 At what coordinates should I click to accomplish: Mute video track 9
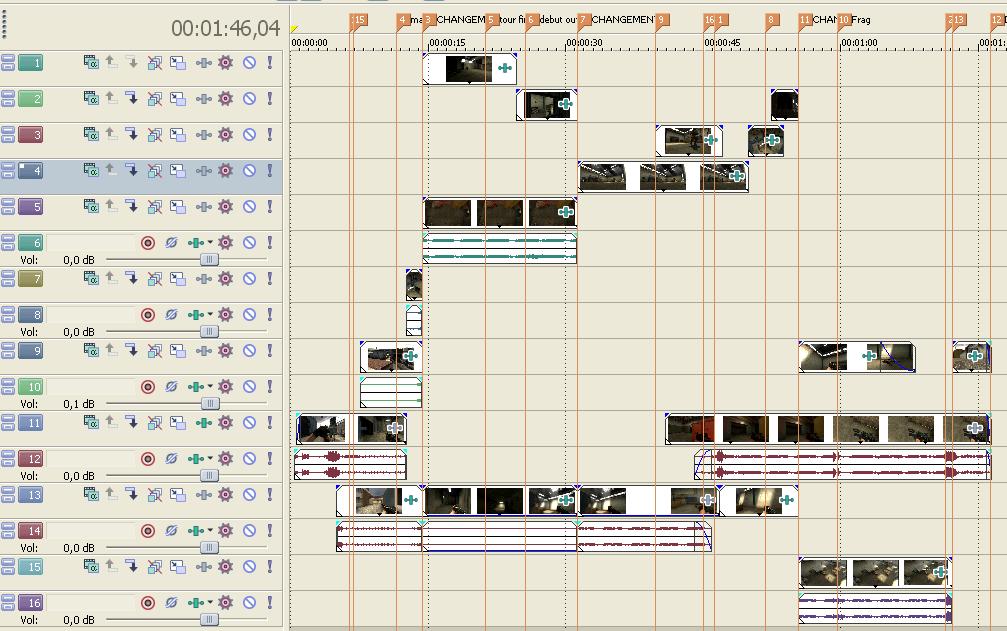(x=249, y=350)
